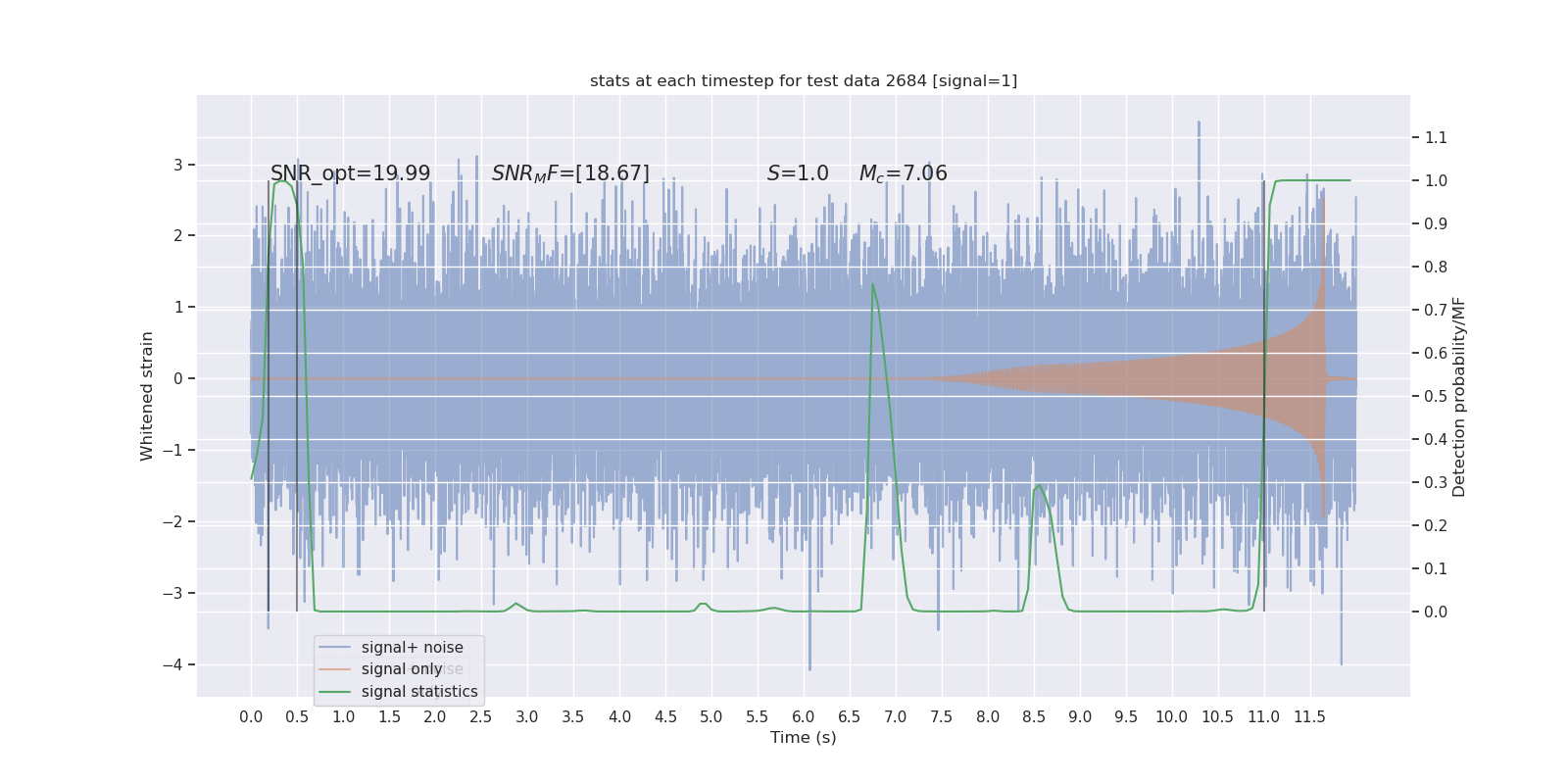Click the x-axis tick label 2.5
This screenshot has height=784, width=1568.
(481, 717)
